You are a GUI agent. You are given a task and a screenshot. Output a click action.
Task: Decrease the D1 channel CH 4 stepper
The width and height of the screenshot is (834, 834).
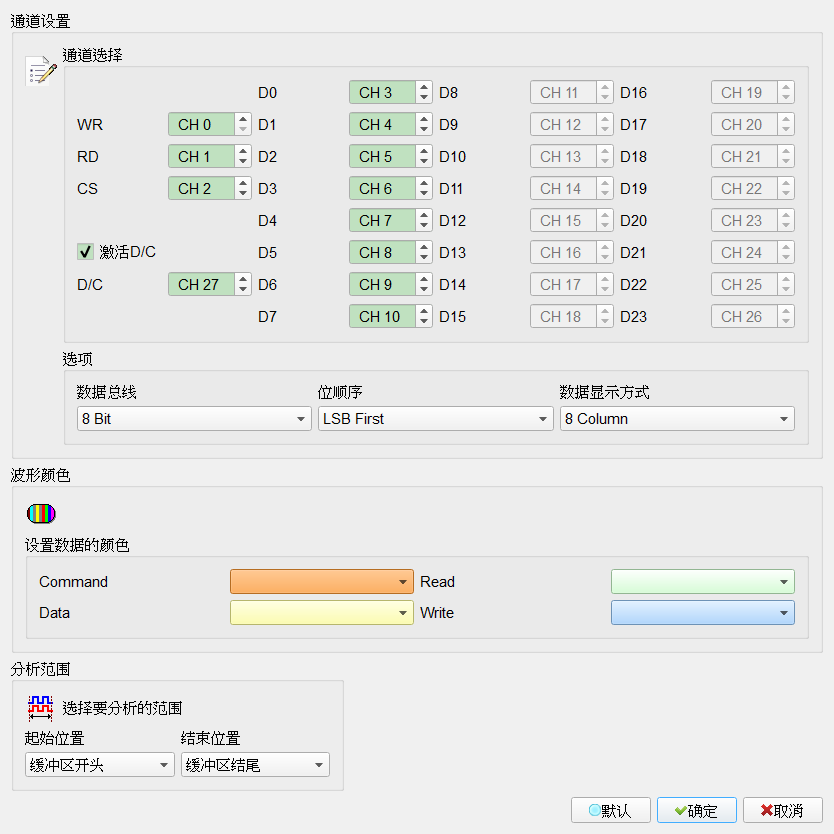click(x=424, y=130)
